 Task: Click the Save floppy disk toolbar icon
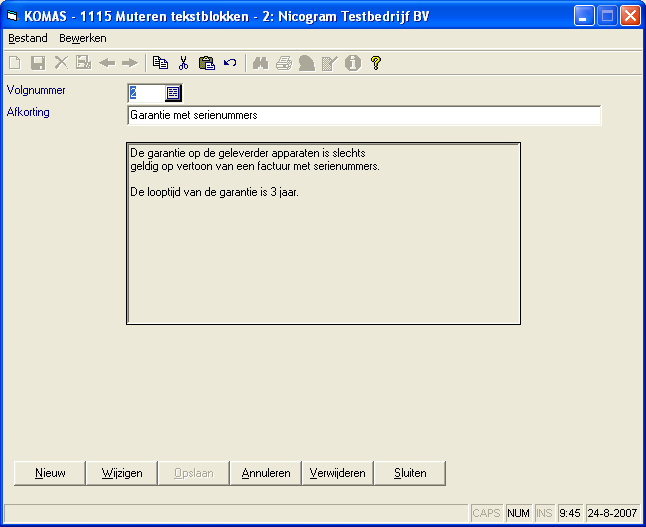pos(38,63)
